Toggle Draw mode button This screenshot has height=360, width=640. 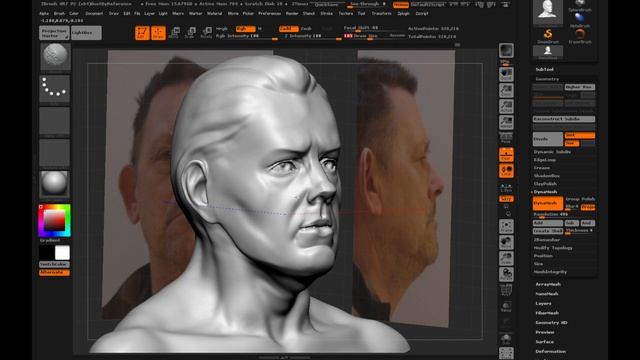click(x=158, y=33)
